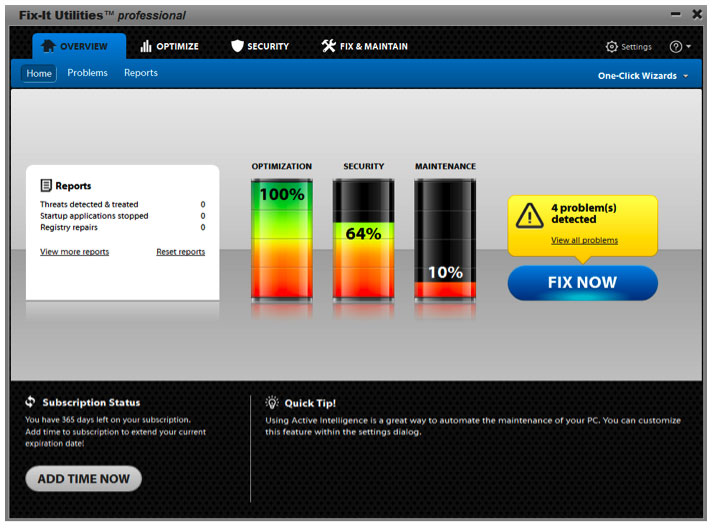Click the 4 problem(s) detected text
716x529 pixels.
pos(584,213)
